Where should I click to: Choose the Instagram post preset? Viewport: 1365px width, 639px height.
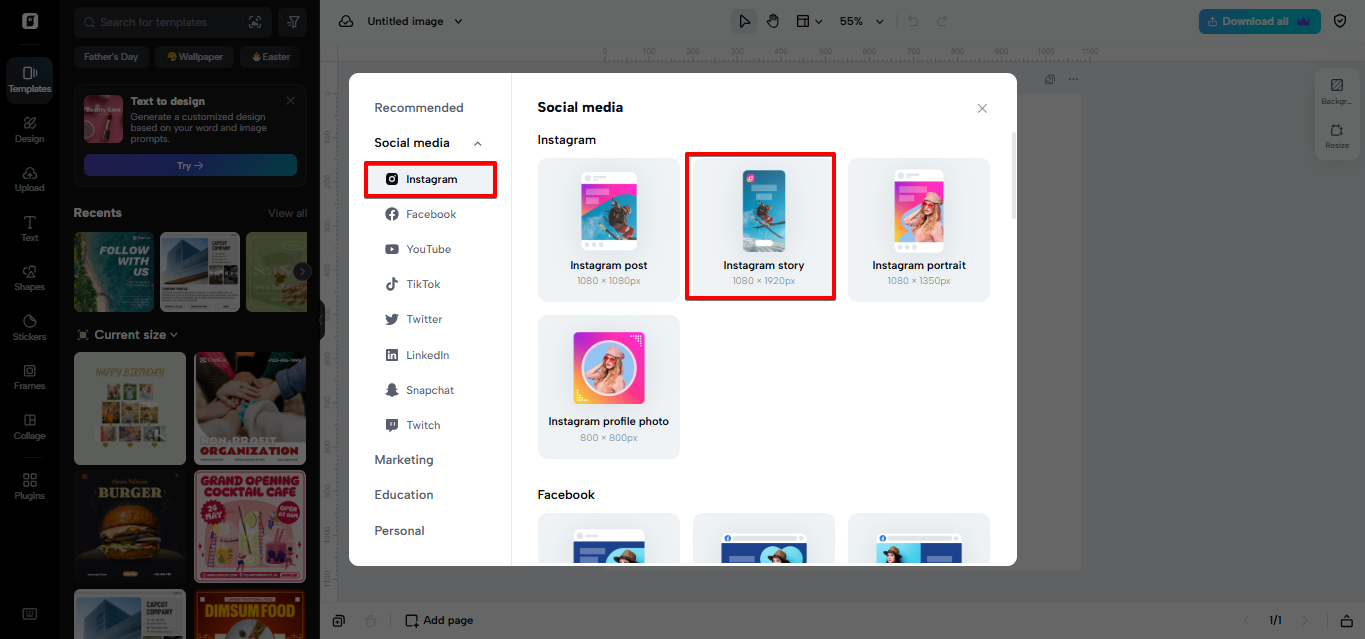pyautogui.click(x=609, y=230)
